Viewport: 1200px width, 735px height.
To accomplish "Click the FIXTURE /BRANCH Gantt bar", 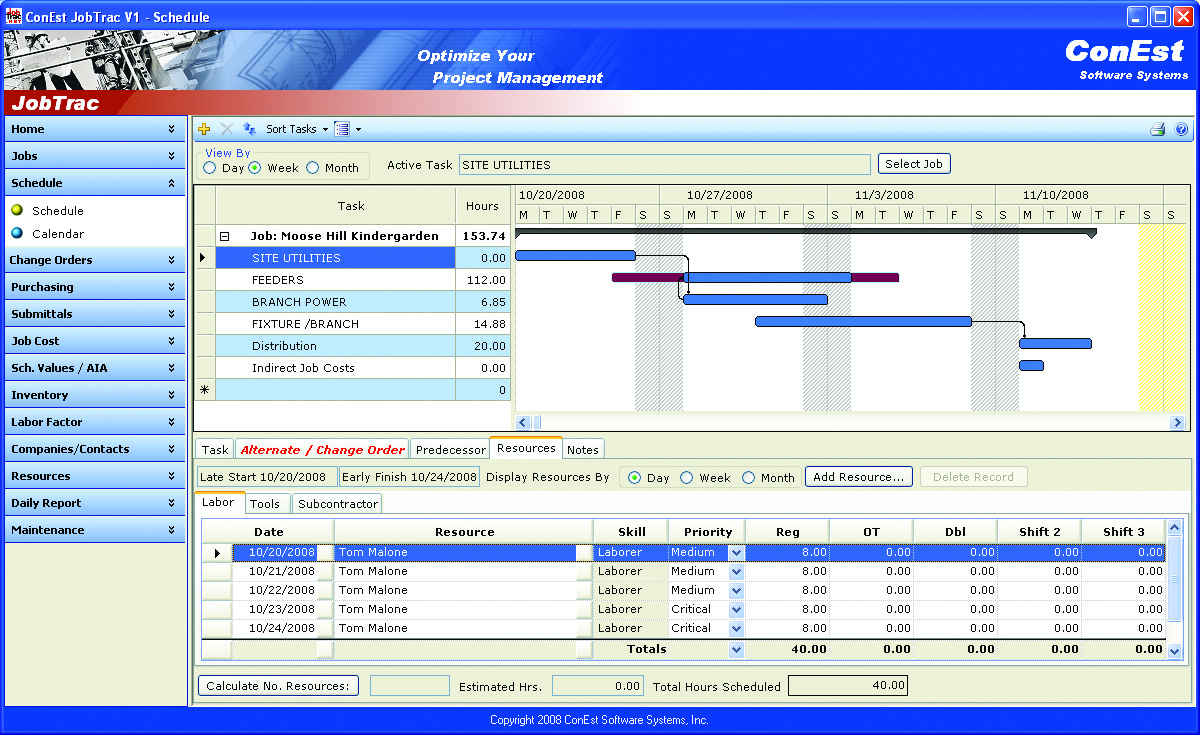I will pyautogui.click(x=863, y=322).
